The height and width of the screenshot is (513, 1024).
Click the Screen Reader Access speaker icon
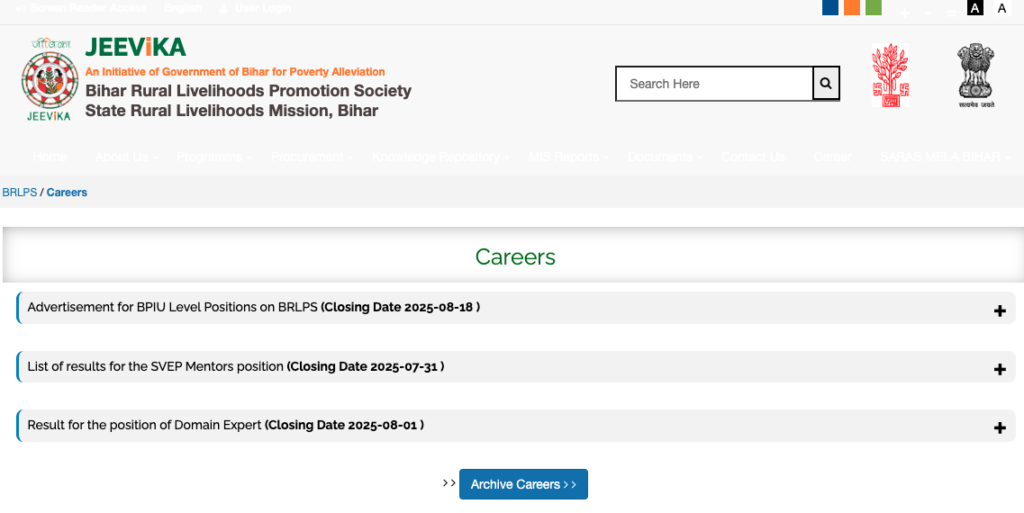[20, 8]
